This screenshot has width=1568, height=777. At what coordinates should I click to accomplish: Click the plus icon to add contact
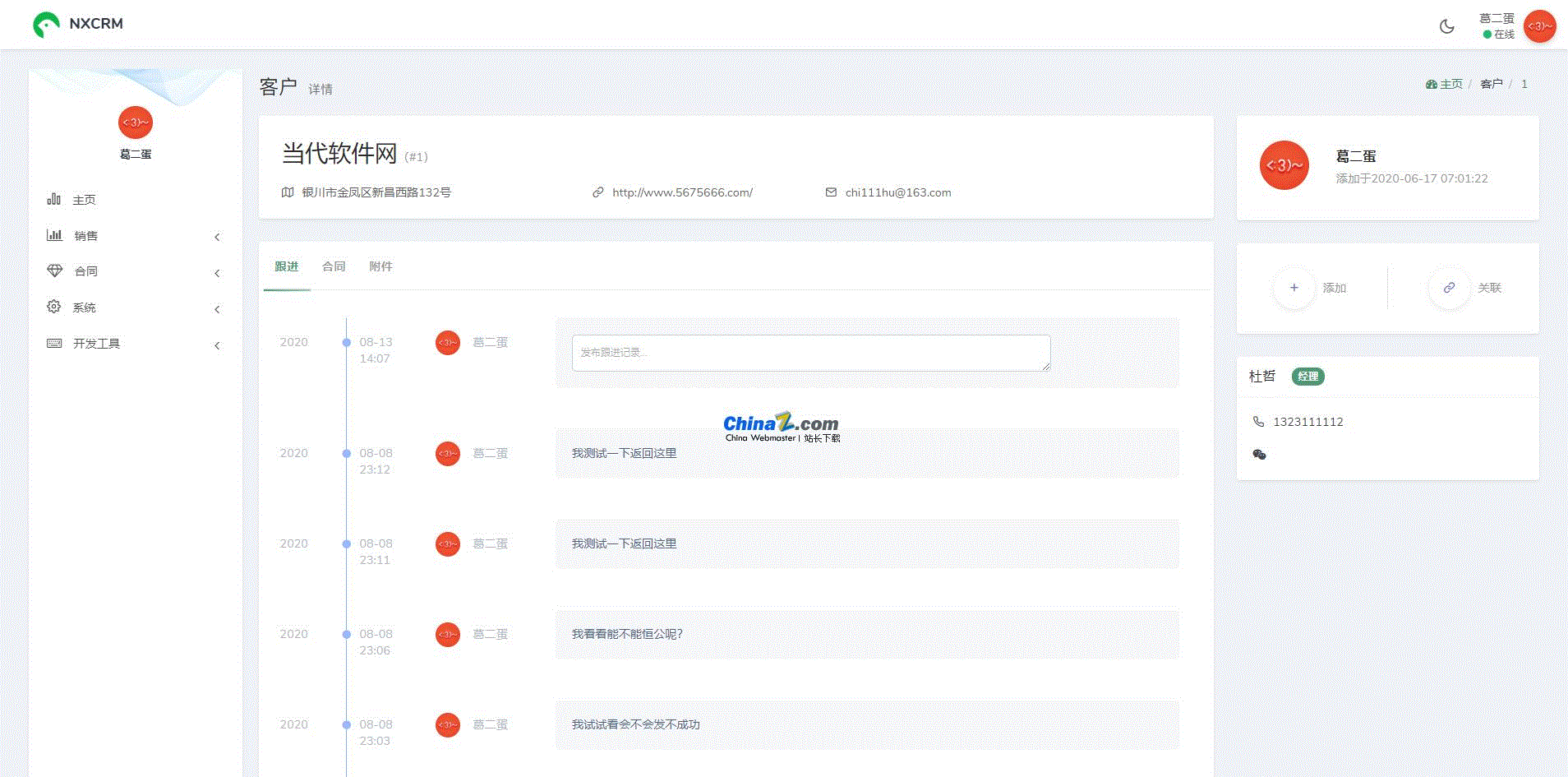[x=1294, y=288]
